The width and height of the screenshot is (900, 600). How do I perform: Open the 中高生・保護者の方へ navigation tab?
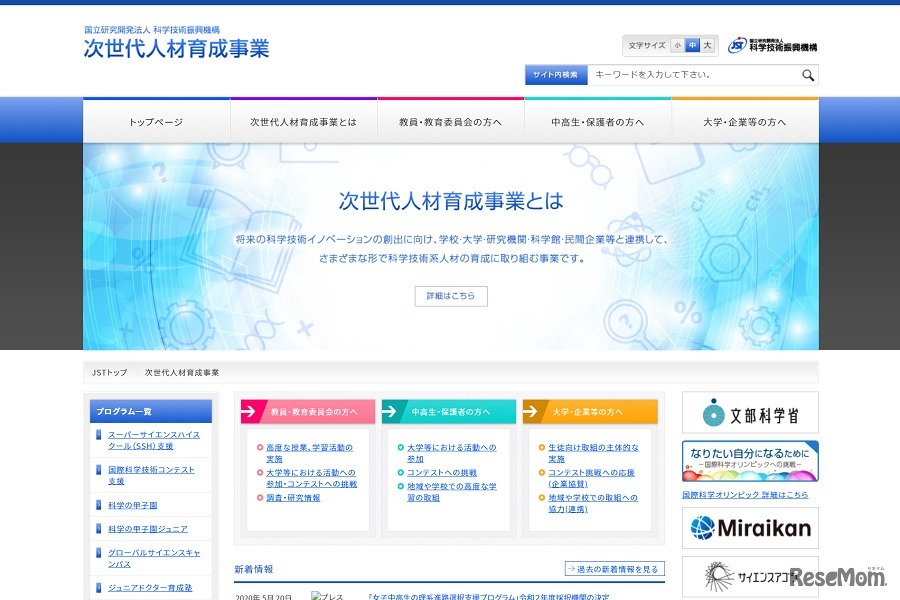coord(598,119)
